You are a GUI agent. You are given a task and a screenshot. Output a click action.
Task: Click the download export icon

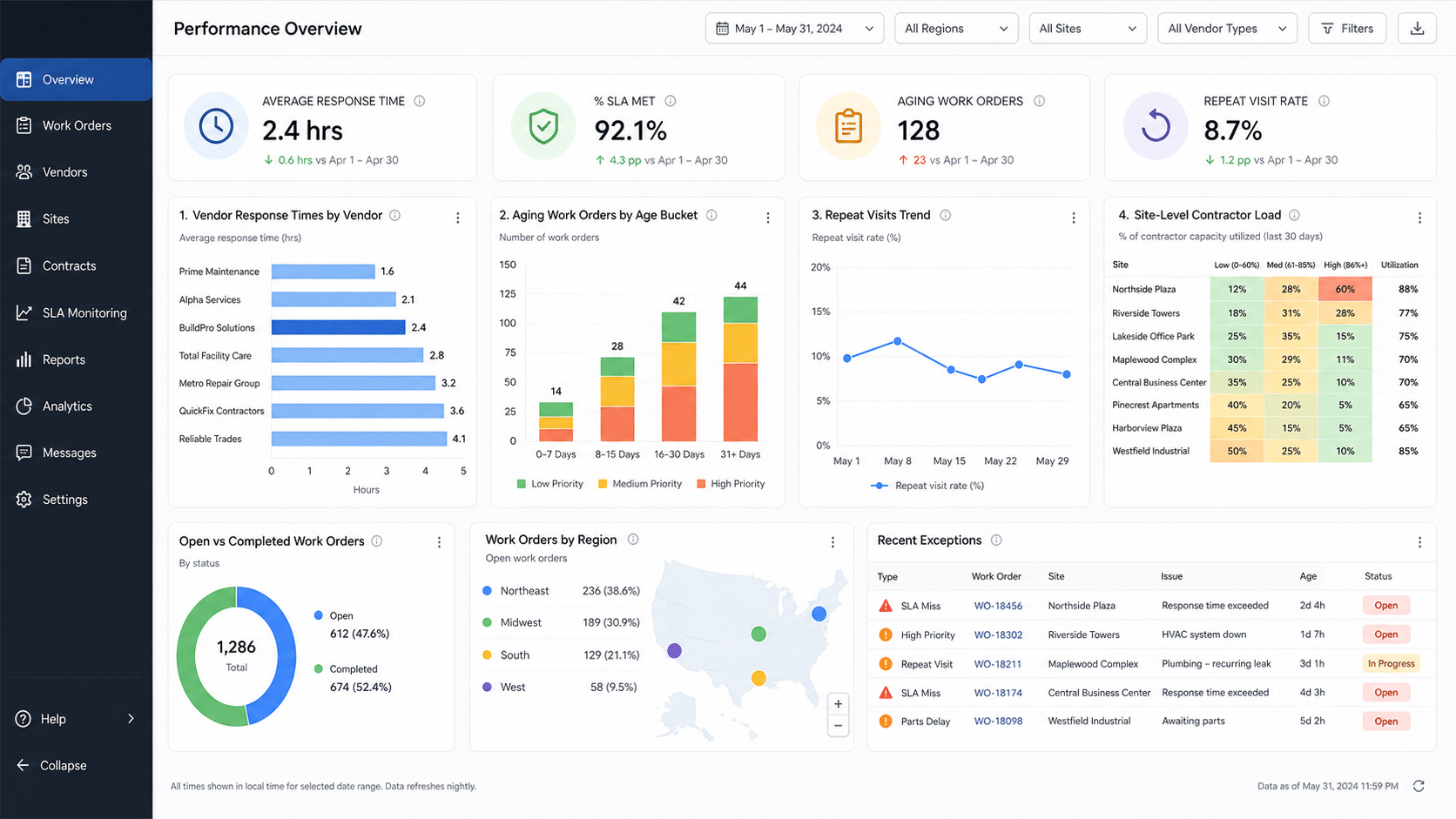[x=1417, y=29]
